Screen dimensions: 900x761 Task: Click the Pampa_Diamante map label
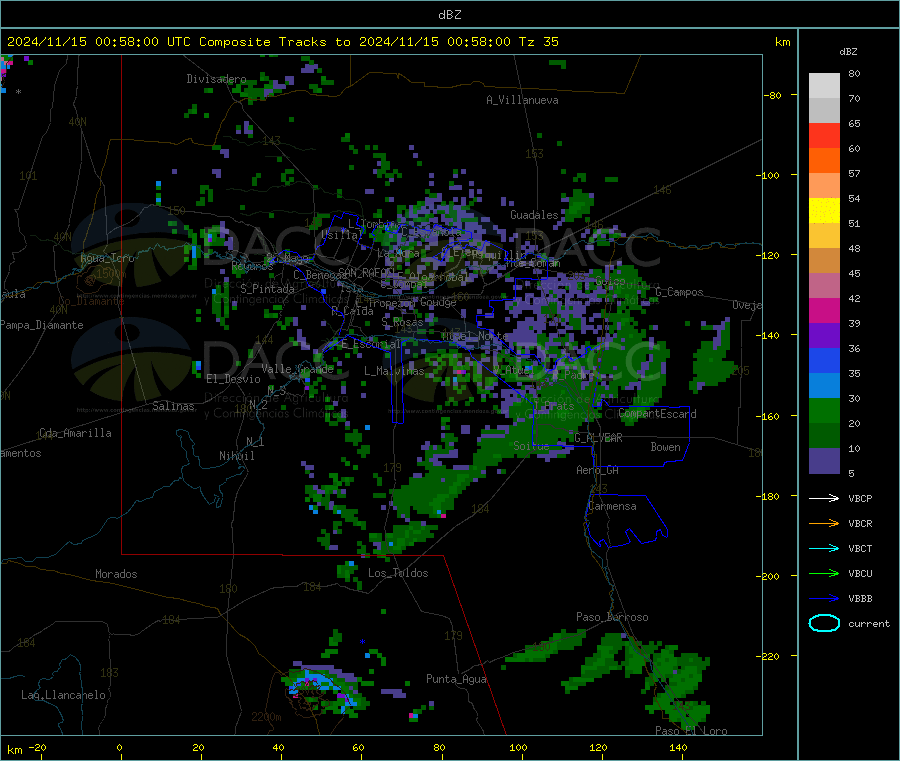(42, 325)
